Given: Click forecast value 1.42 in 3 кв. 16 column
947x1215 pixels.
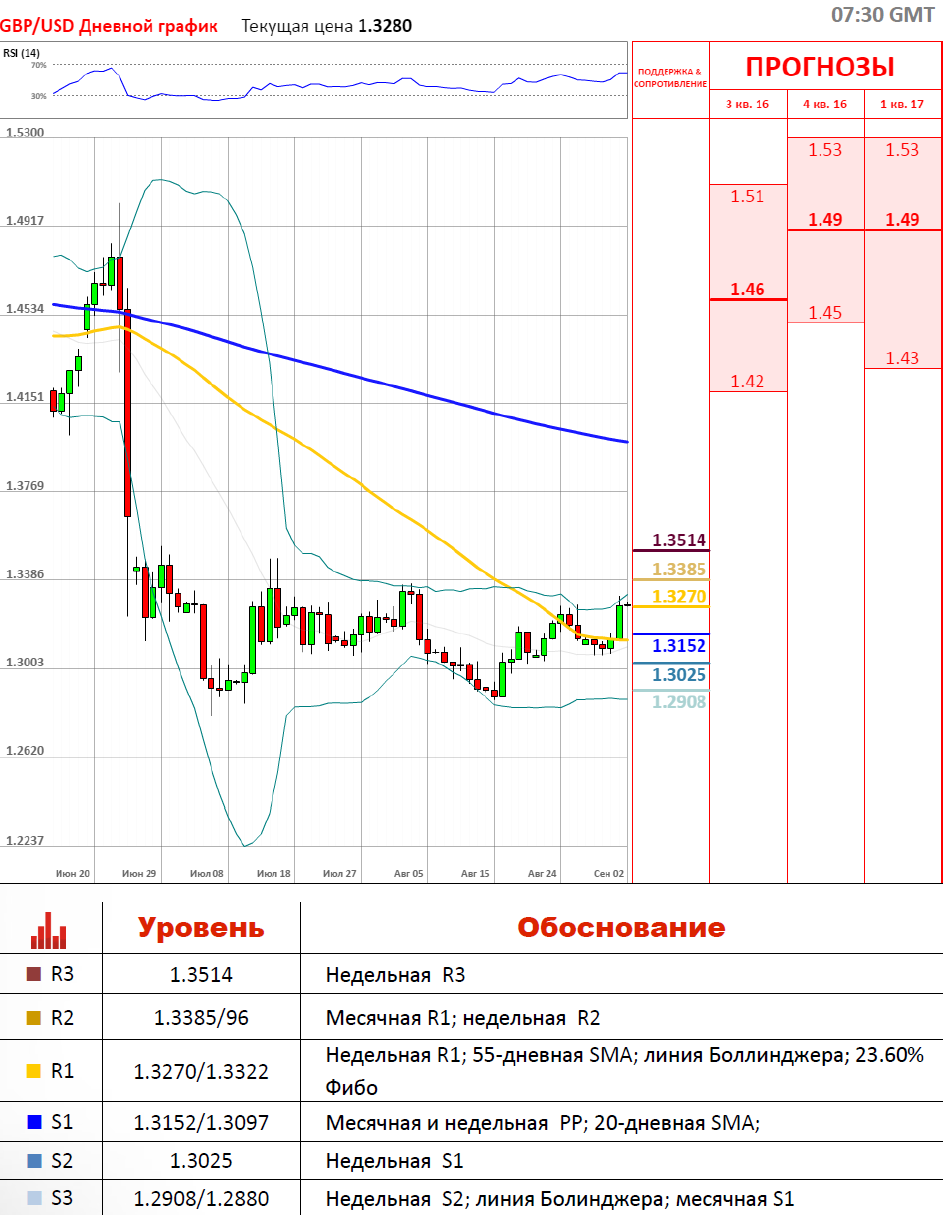Looking at the screenshot, I should coord(747,381).
